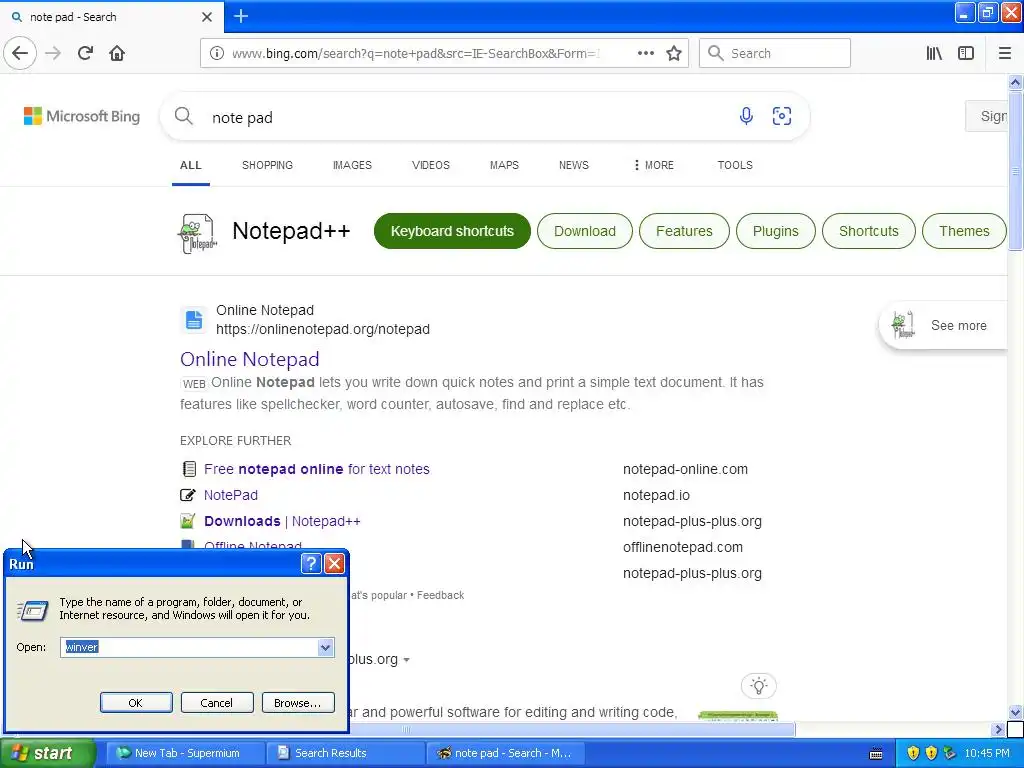
Task: Click the lightbulb feedback icon
Action: pyautogui.click(x=758, y=686)
